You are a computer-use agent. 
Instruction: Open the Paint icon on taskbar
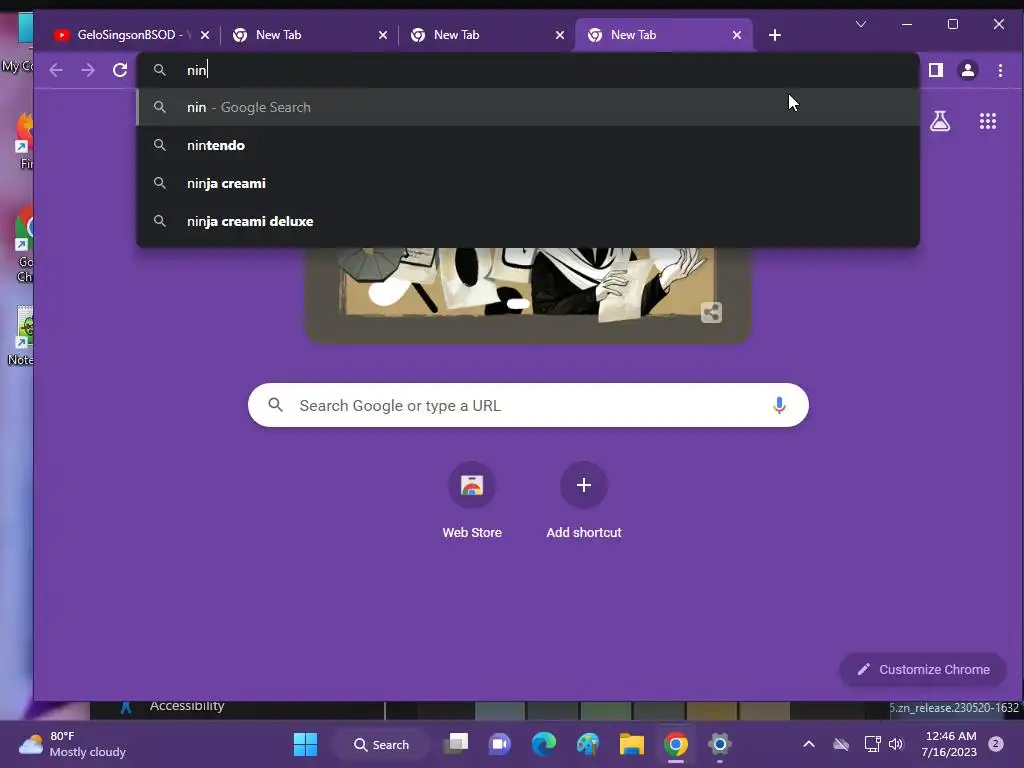[x=588, y=744]
